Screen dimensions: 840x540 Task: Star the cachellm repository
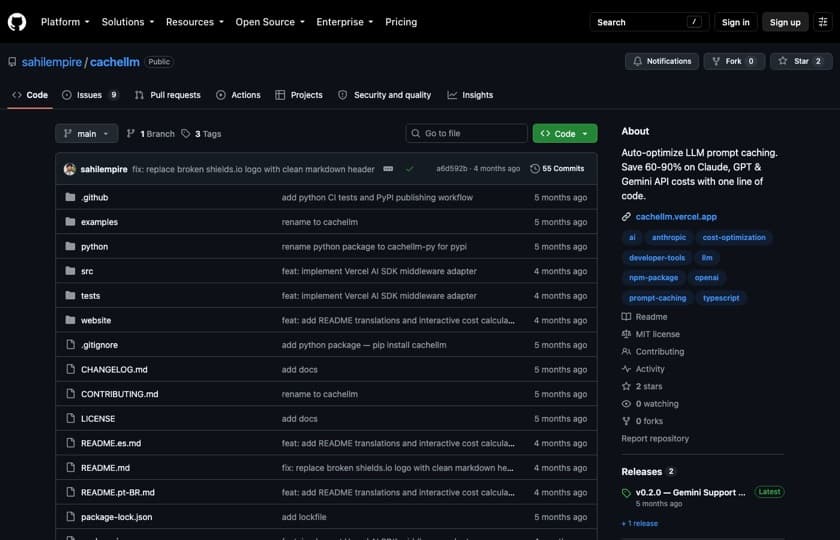coord(801,61)
